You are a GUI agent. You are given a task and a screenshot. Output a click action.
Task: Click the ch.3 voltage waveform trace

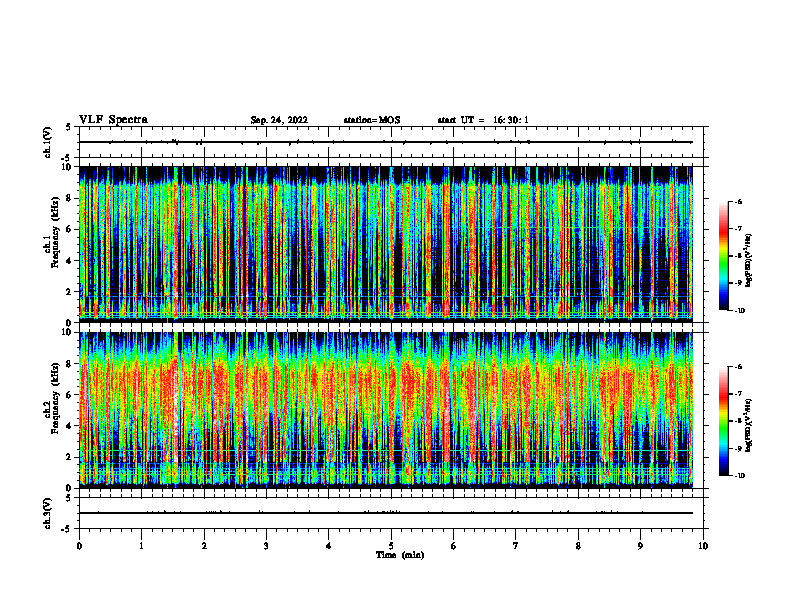[386, 513]
